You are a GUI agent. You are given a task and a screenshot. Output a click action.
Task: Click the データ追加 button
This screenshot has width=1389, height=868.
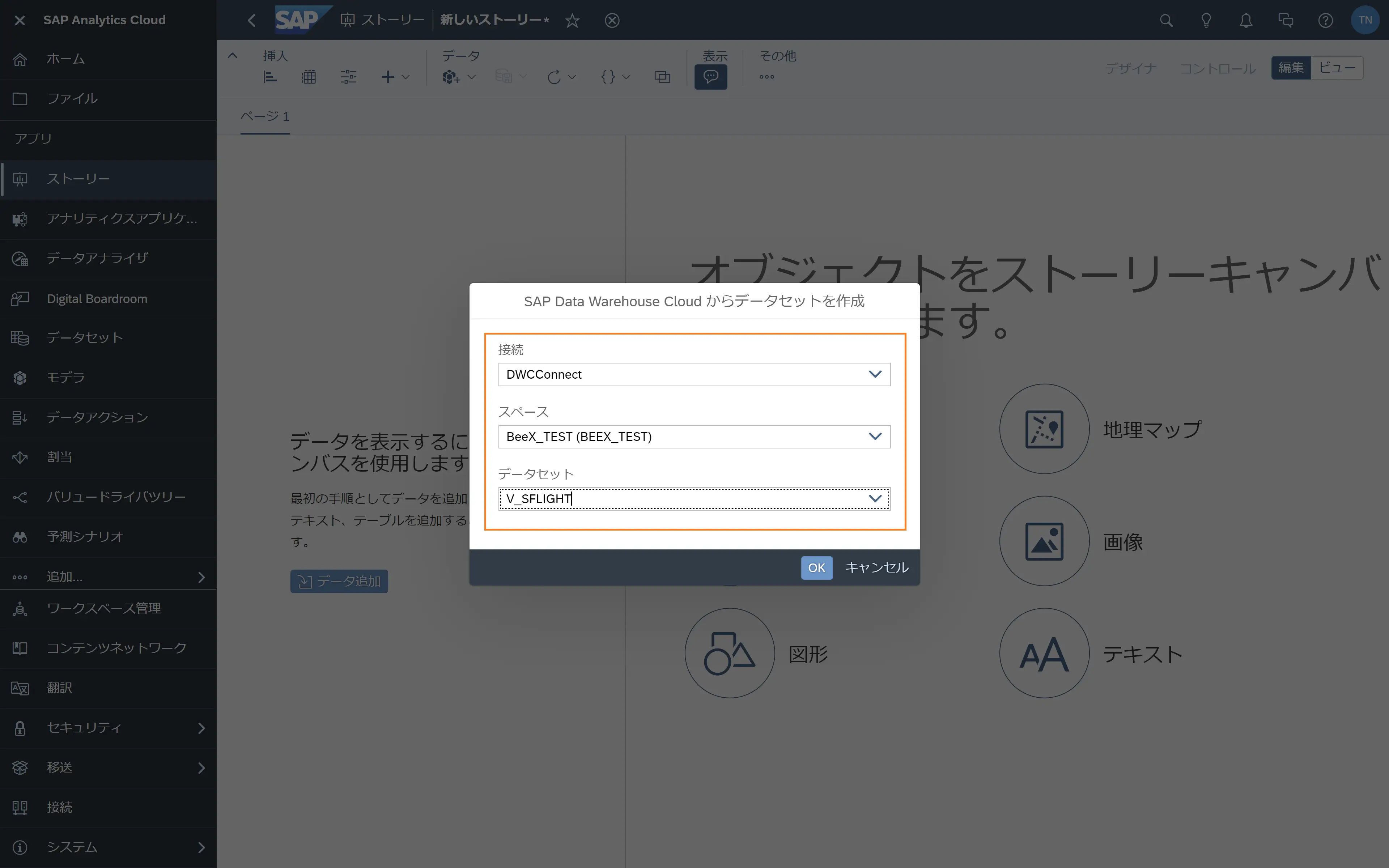click(x=339, y=582)
